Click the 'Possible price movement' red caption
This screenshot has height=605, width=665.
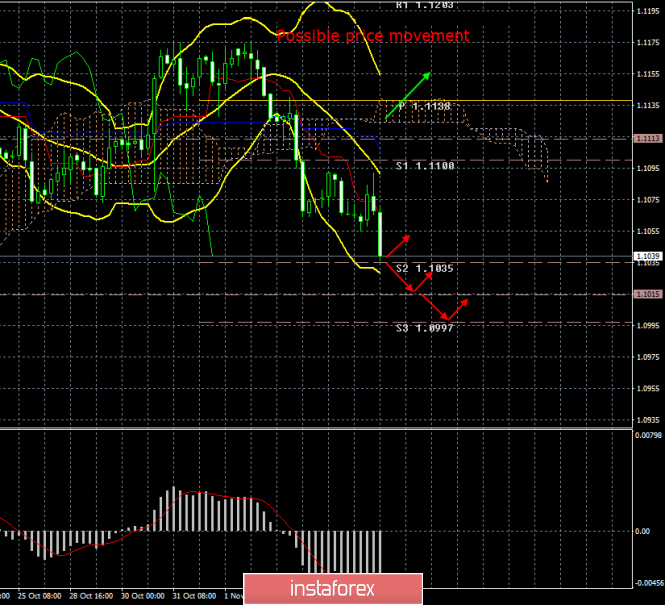coord(373,36)
